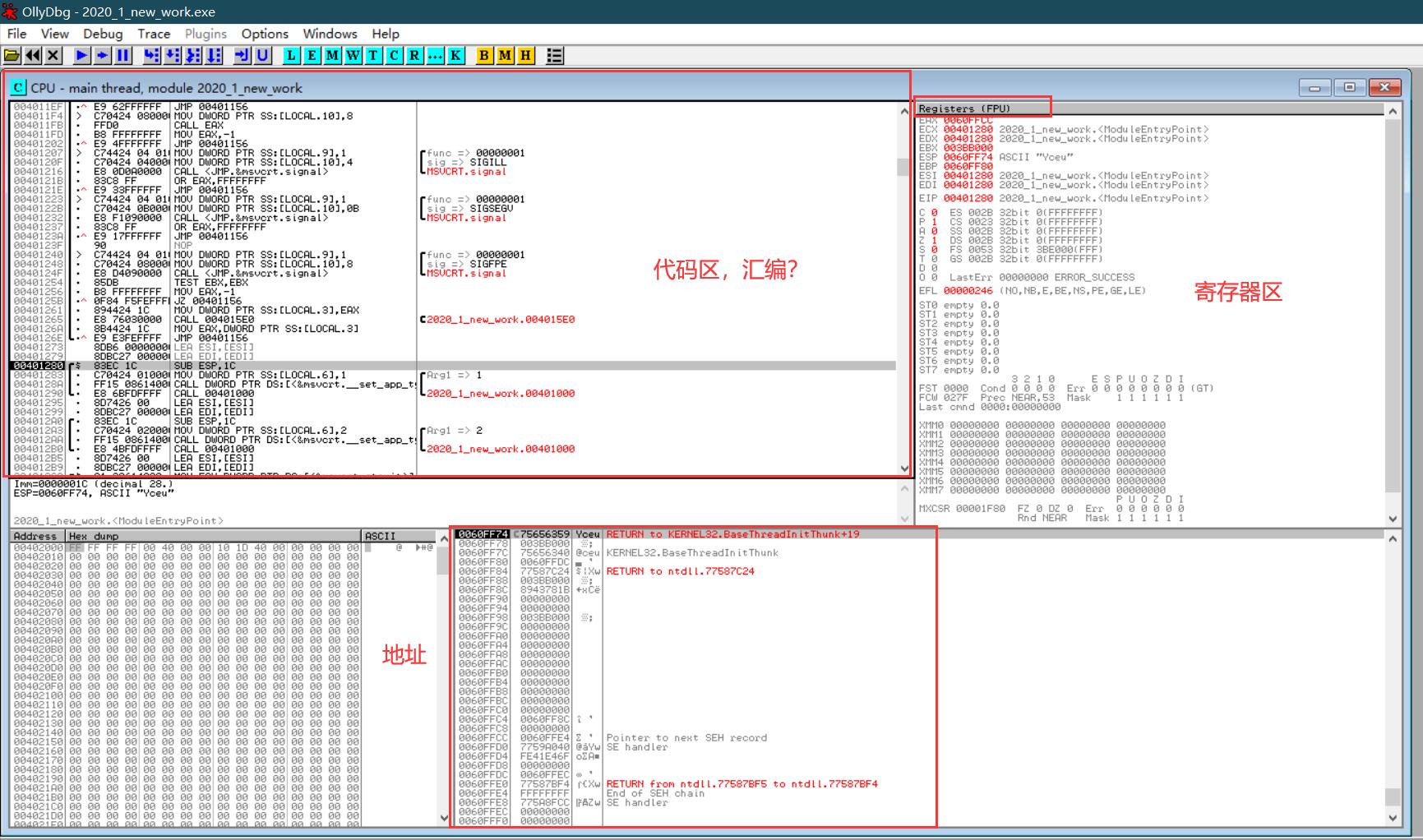Click the Trace into toolbar icon
The width and height of the screenshot is (1423, 840).
(193, 55)
